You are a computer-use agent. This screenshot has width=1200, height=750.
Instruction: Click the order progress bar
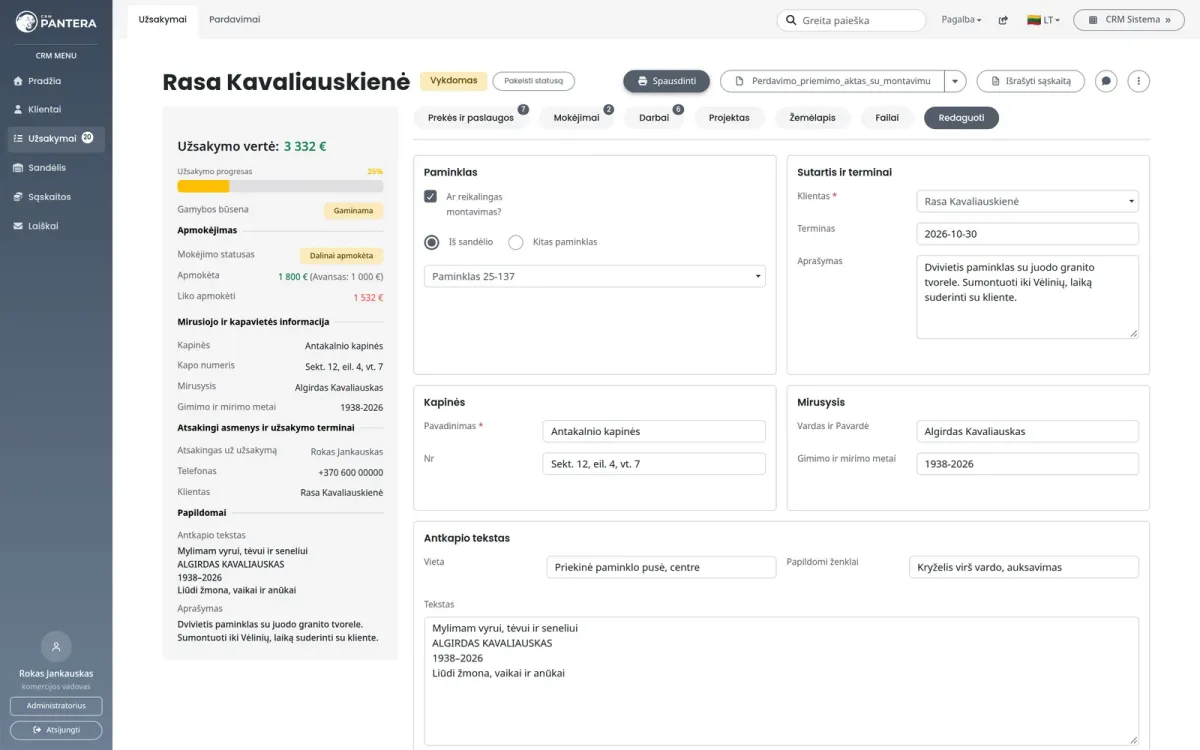[280, 186]
